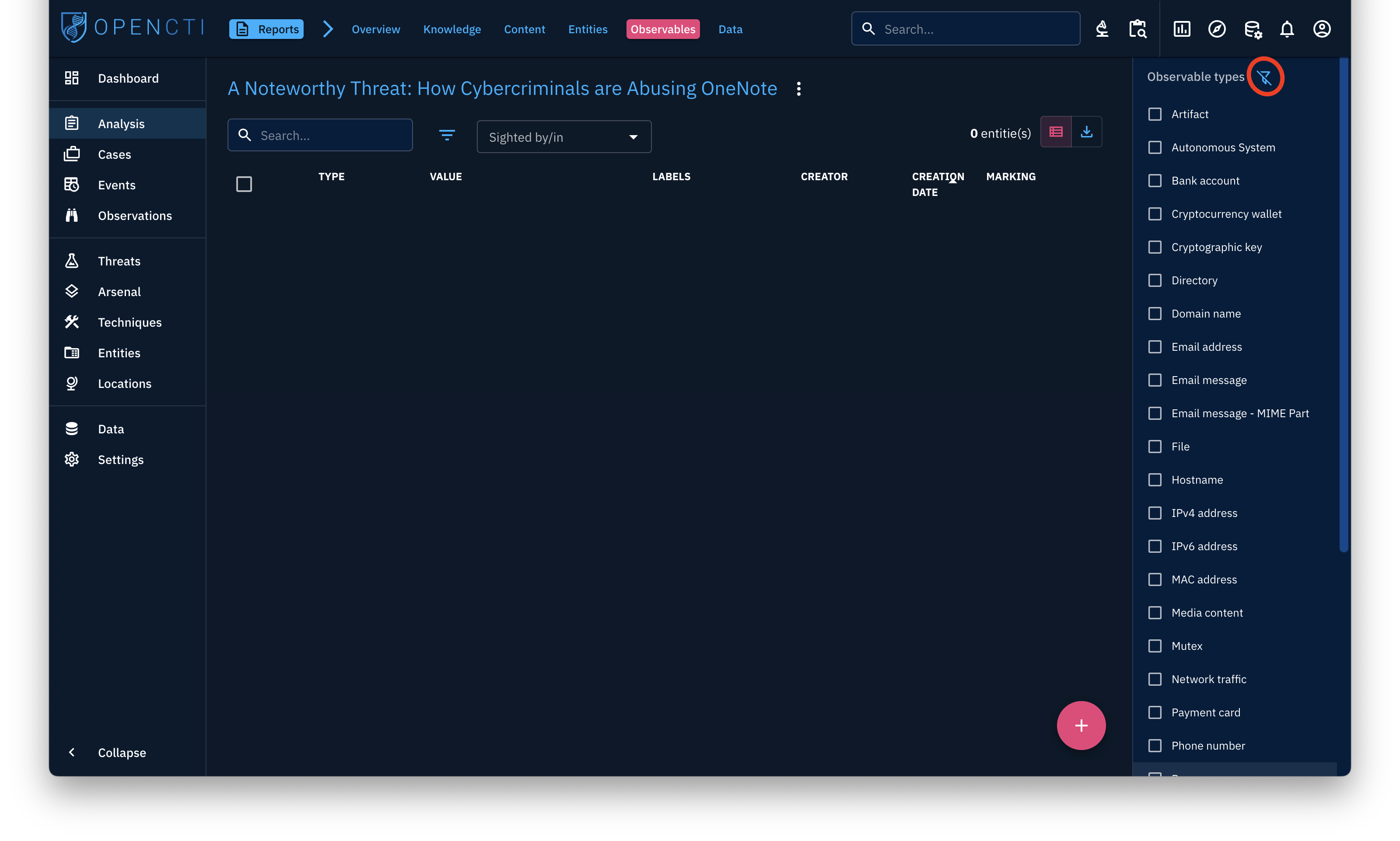Switch to the Knowledge tab

[452, 29]
